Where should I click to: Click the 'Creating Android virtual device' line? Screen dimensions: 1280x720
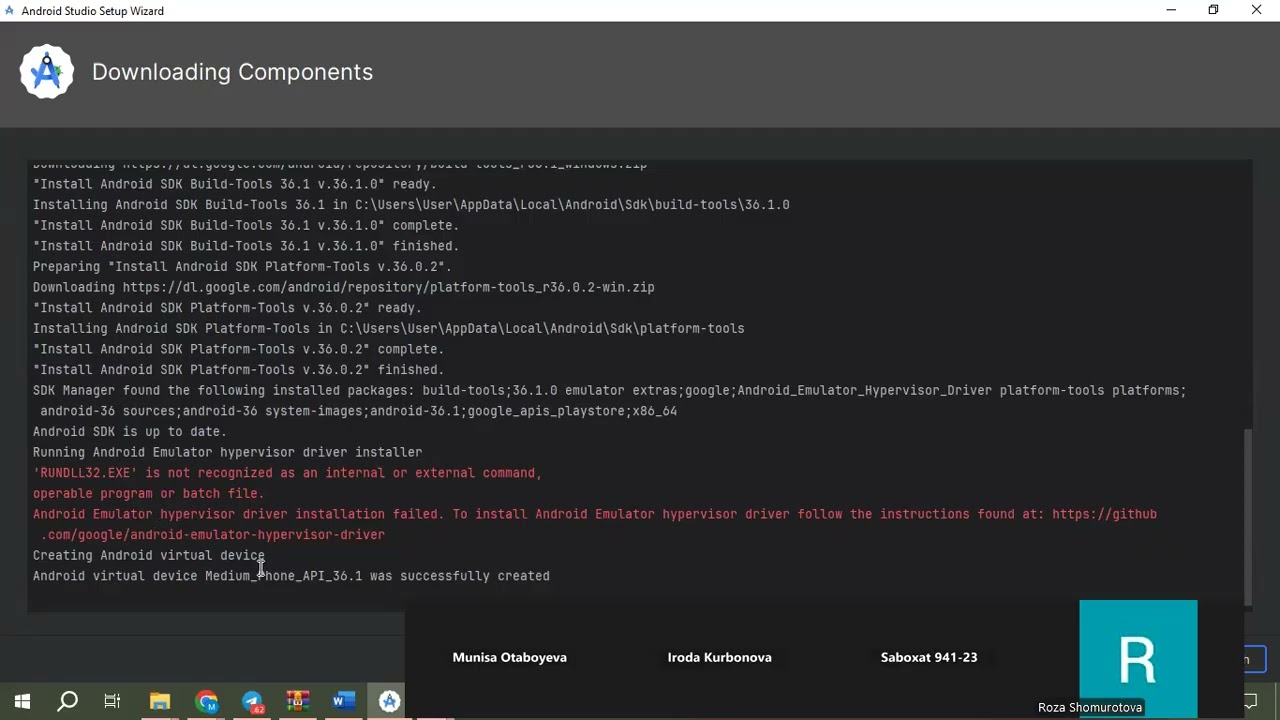pyautogui.click(x=148, y=556)
